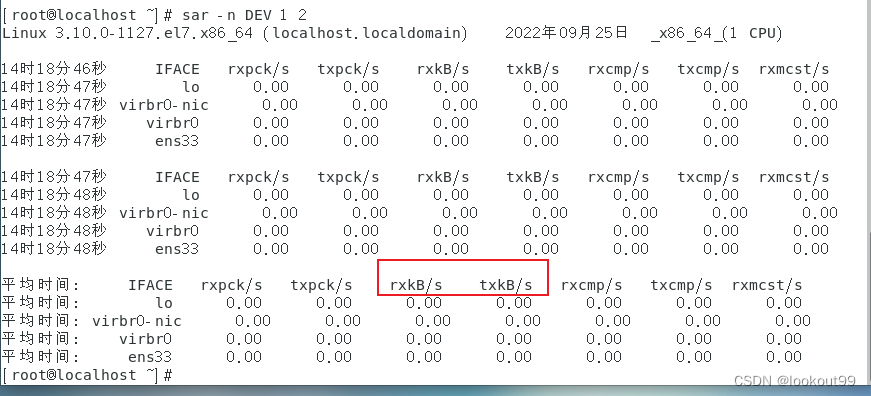This screenshot has width=871, height=396.
Task: Click 'rxmcst/s' in the 14时18分46秒 header row
Action: click(x=794, y=69)
